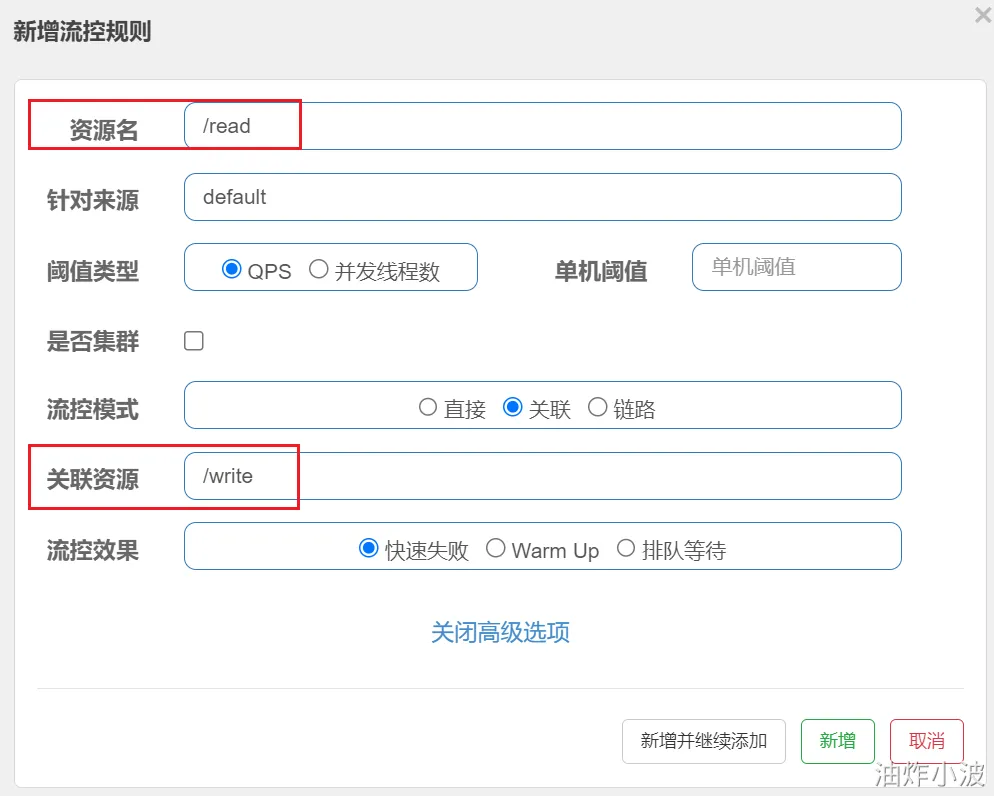
Task: Toggle the 是否集群 checkbox
Action: 194,341
